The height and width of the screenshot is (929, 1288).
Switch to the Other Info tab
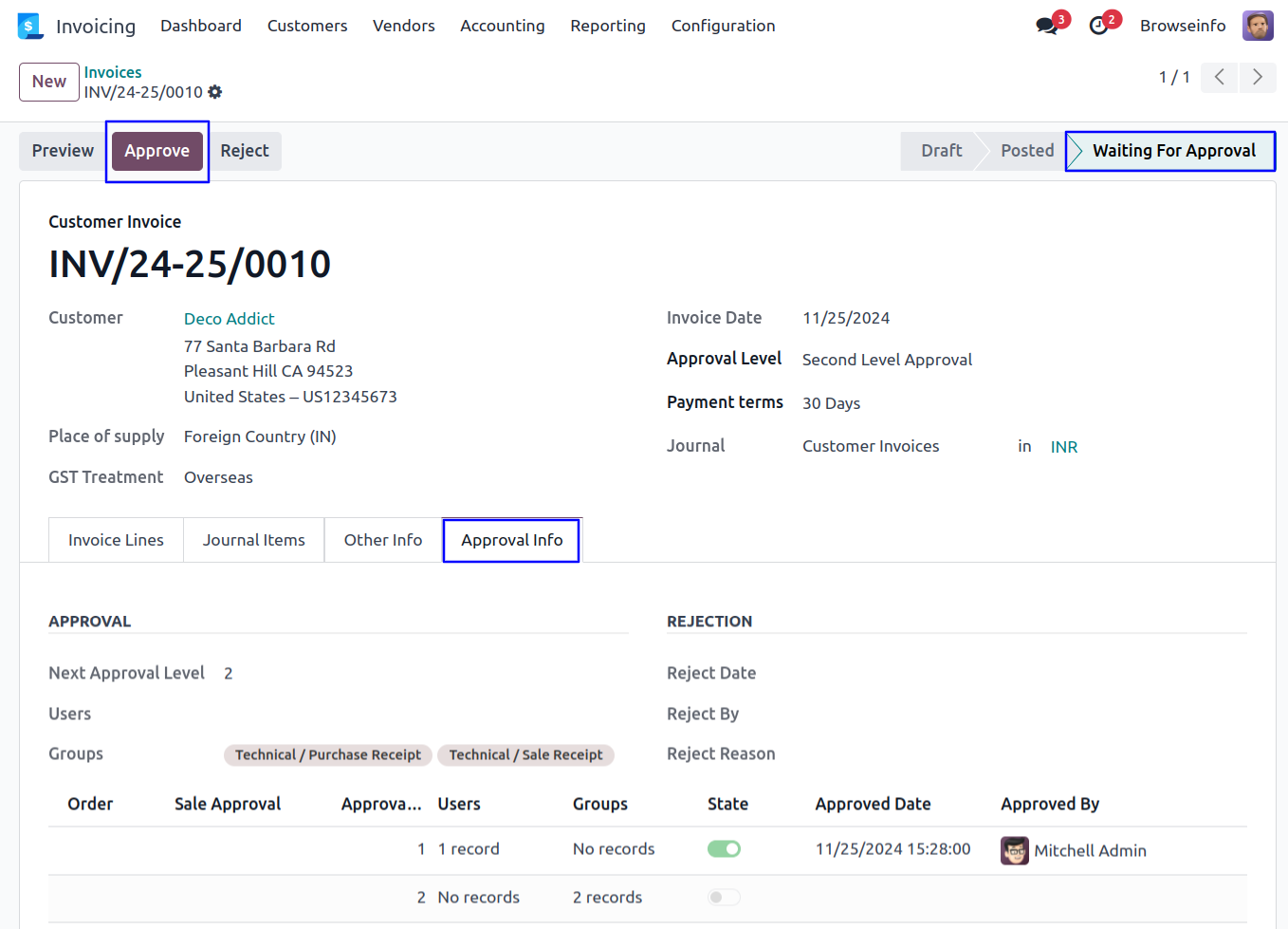pos(383,540)
